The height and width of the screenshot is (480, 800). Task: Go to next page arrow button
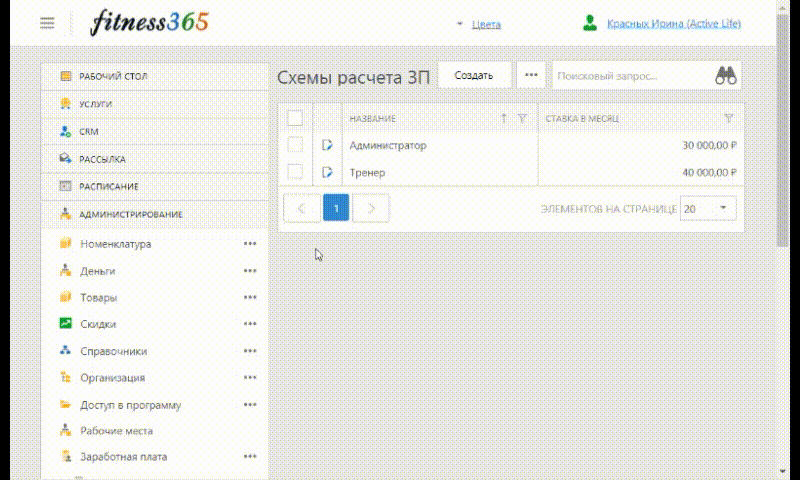371,208
